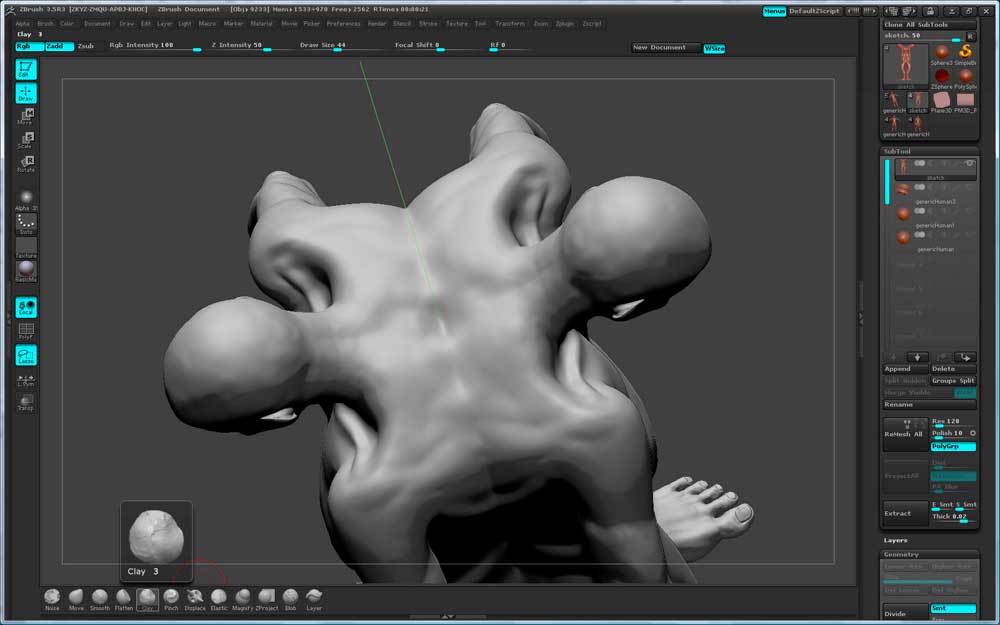Screen dimensions: 1000x625
Task: Select the Move brush in bottom shelf
Action: [76, 599]
